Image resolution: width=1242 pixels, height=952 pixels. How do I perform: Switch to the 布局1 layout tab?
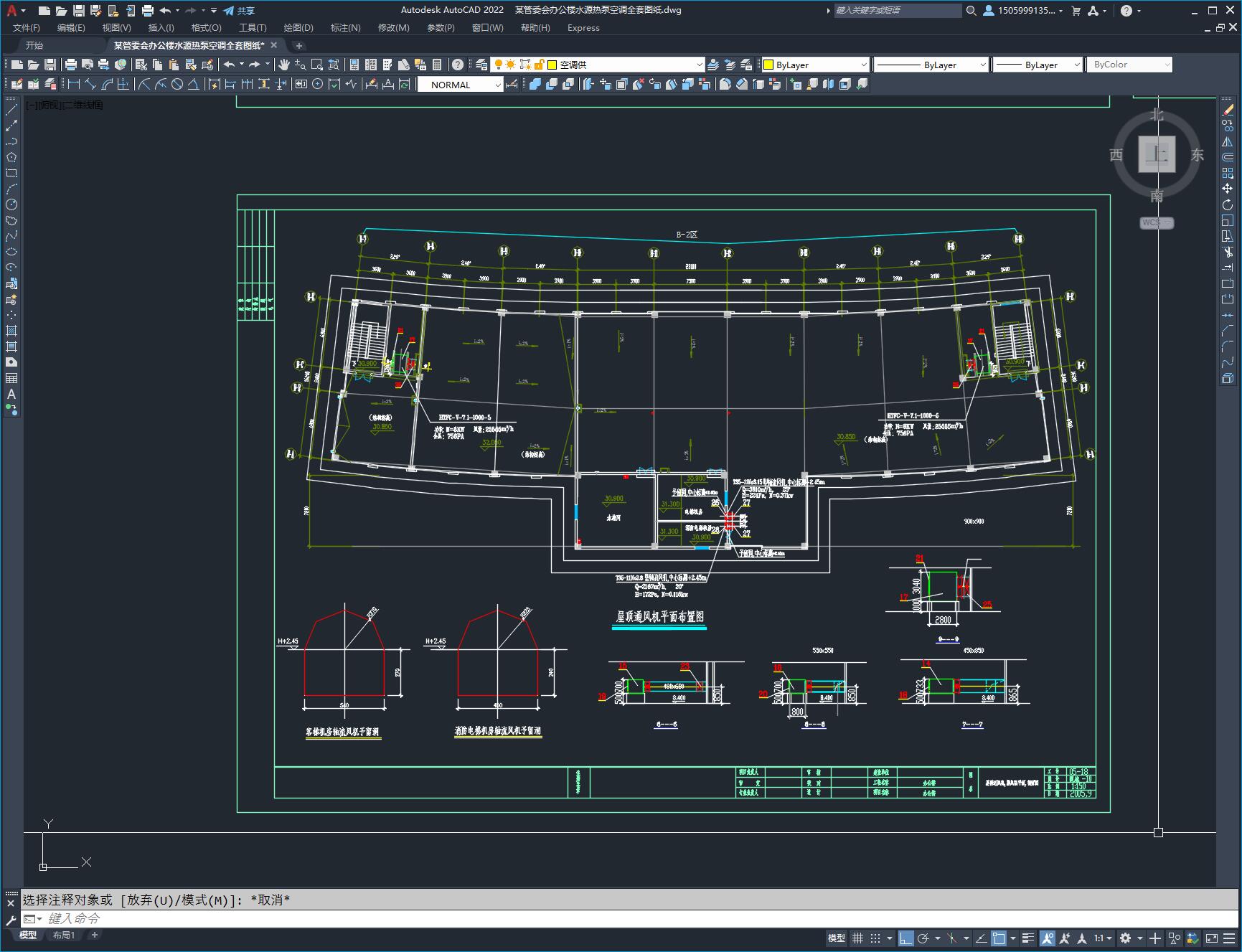coord(64,935)
